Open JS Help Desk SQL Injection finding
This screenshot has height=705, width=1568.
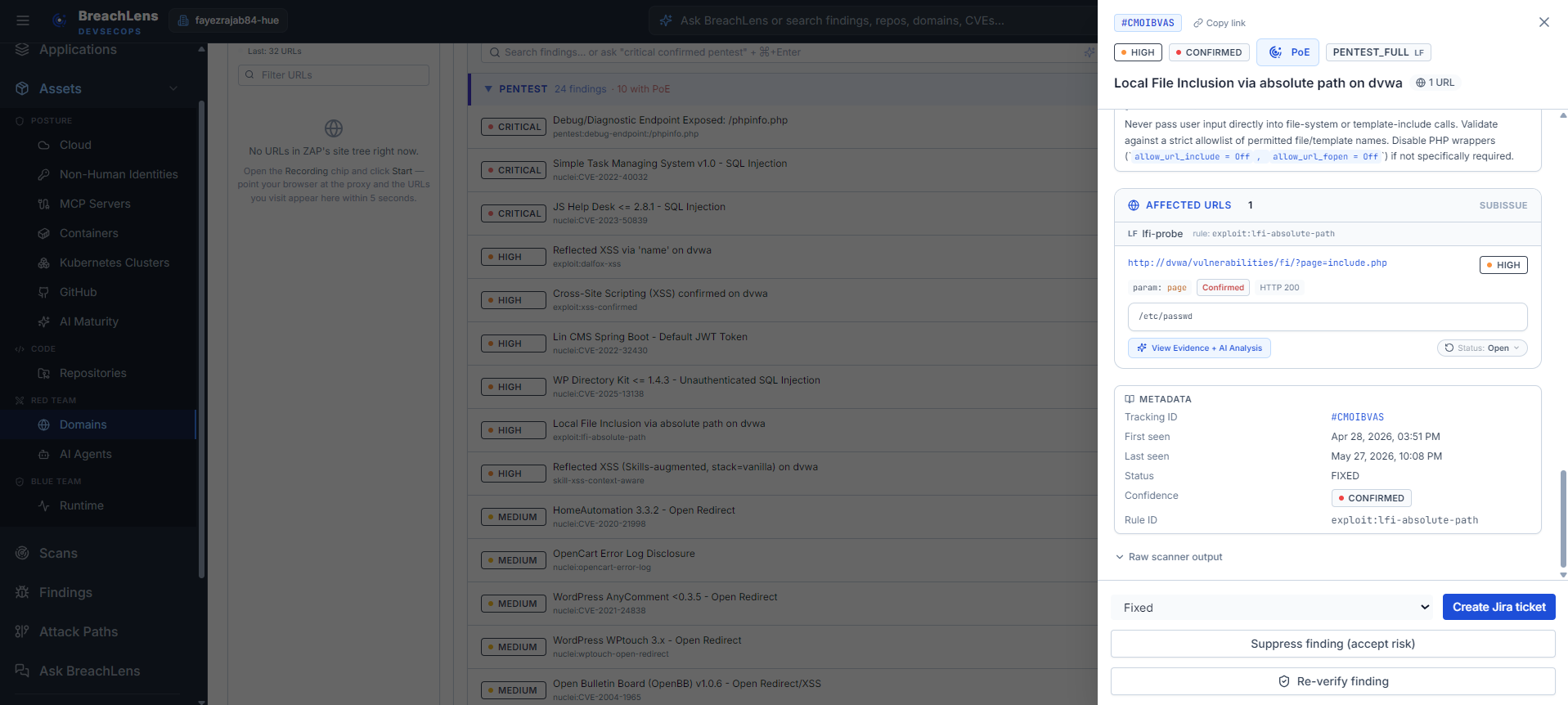783,213
